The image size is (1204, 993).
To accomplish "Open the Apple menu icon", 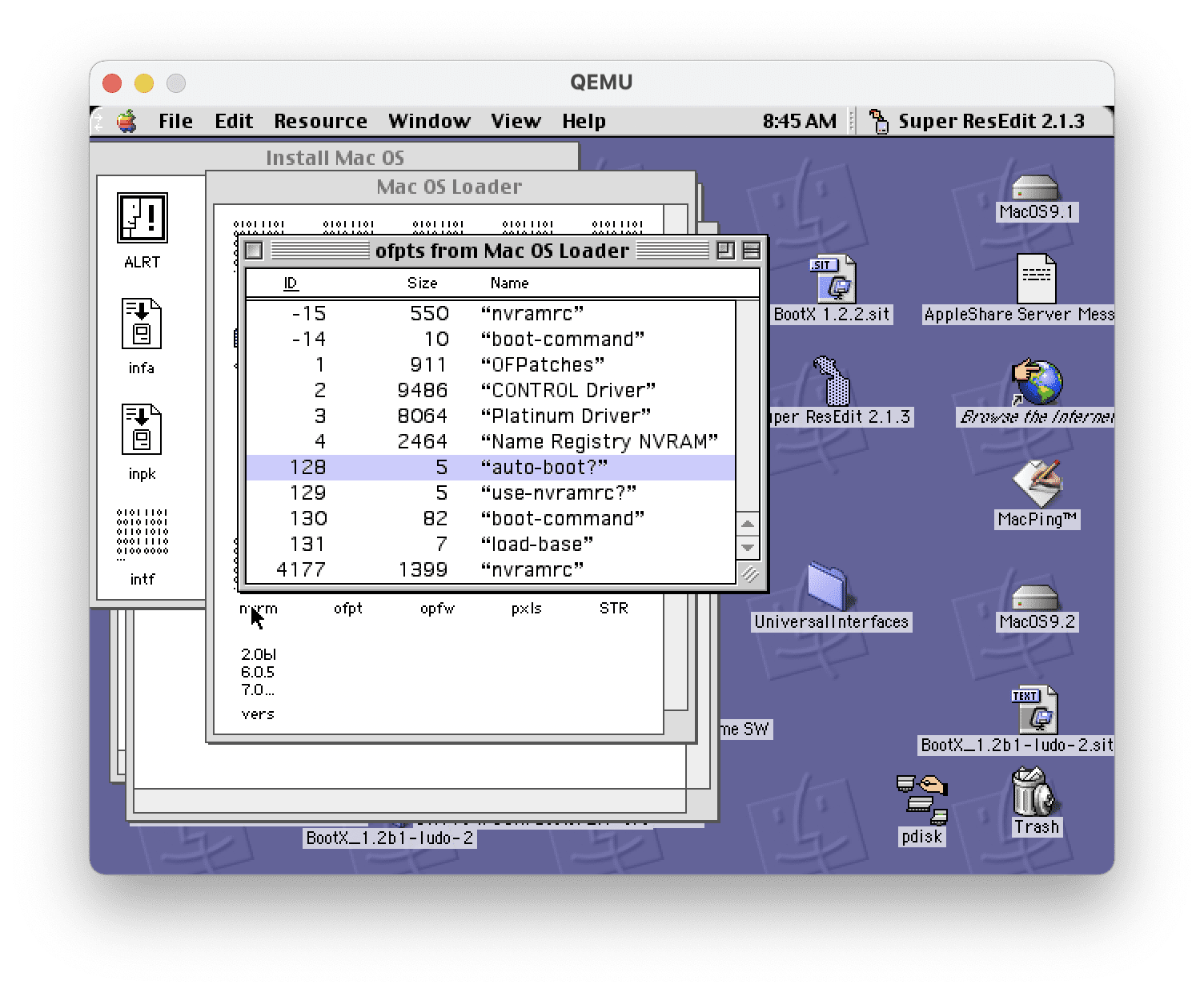I will click(x=126, y=122).
